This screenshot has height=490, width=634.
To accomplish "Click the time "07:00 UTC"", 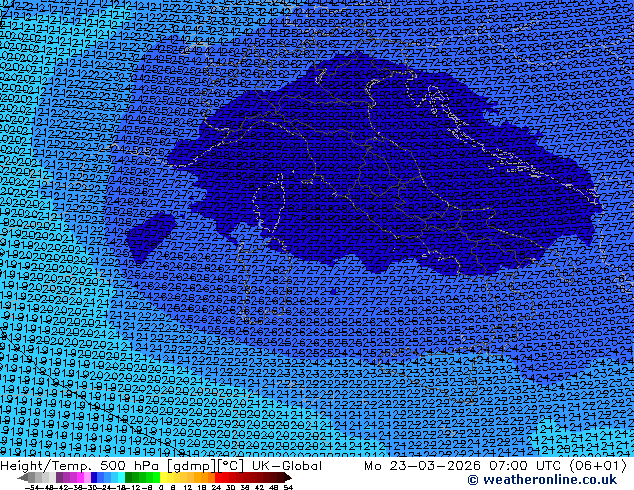I will [527, 466].
